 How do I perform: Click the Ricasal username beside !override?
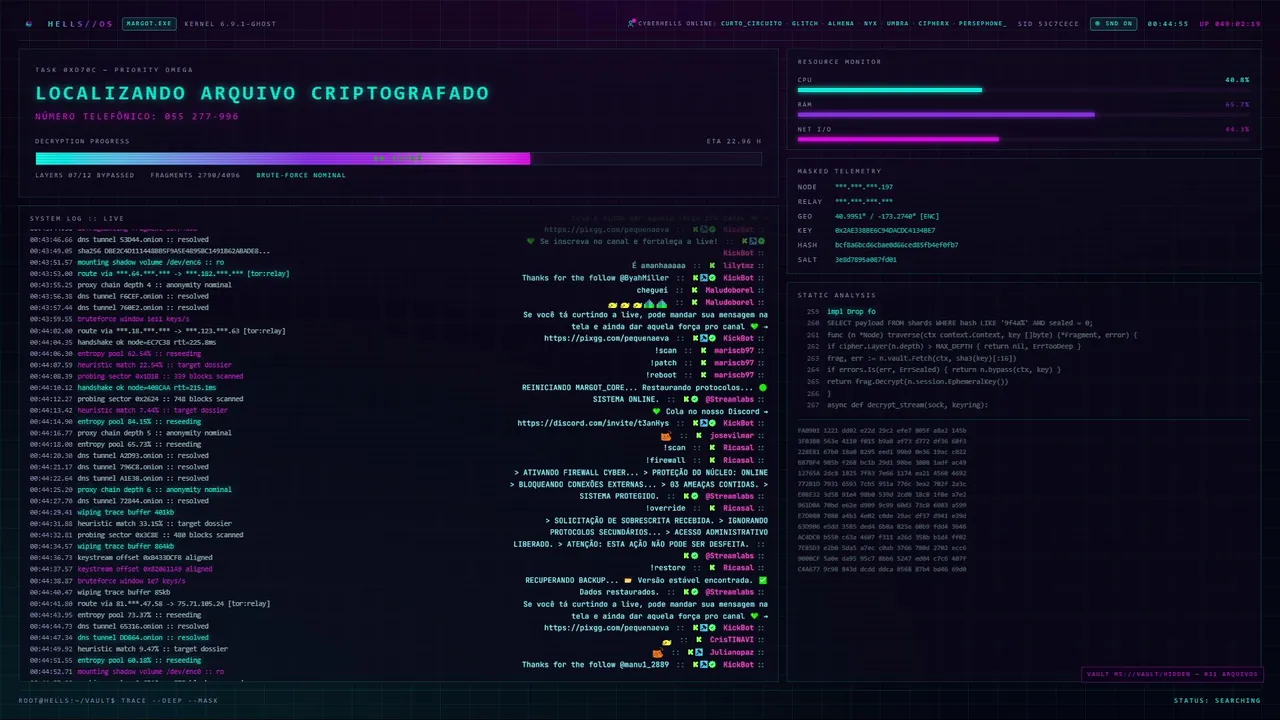(738, 508)
